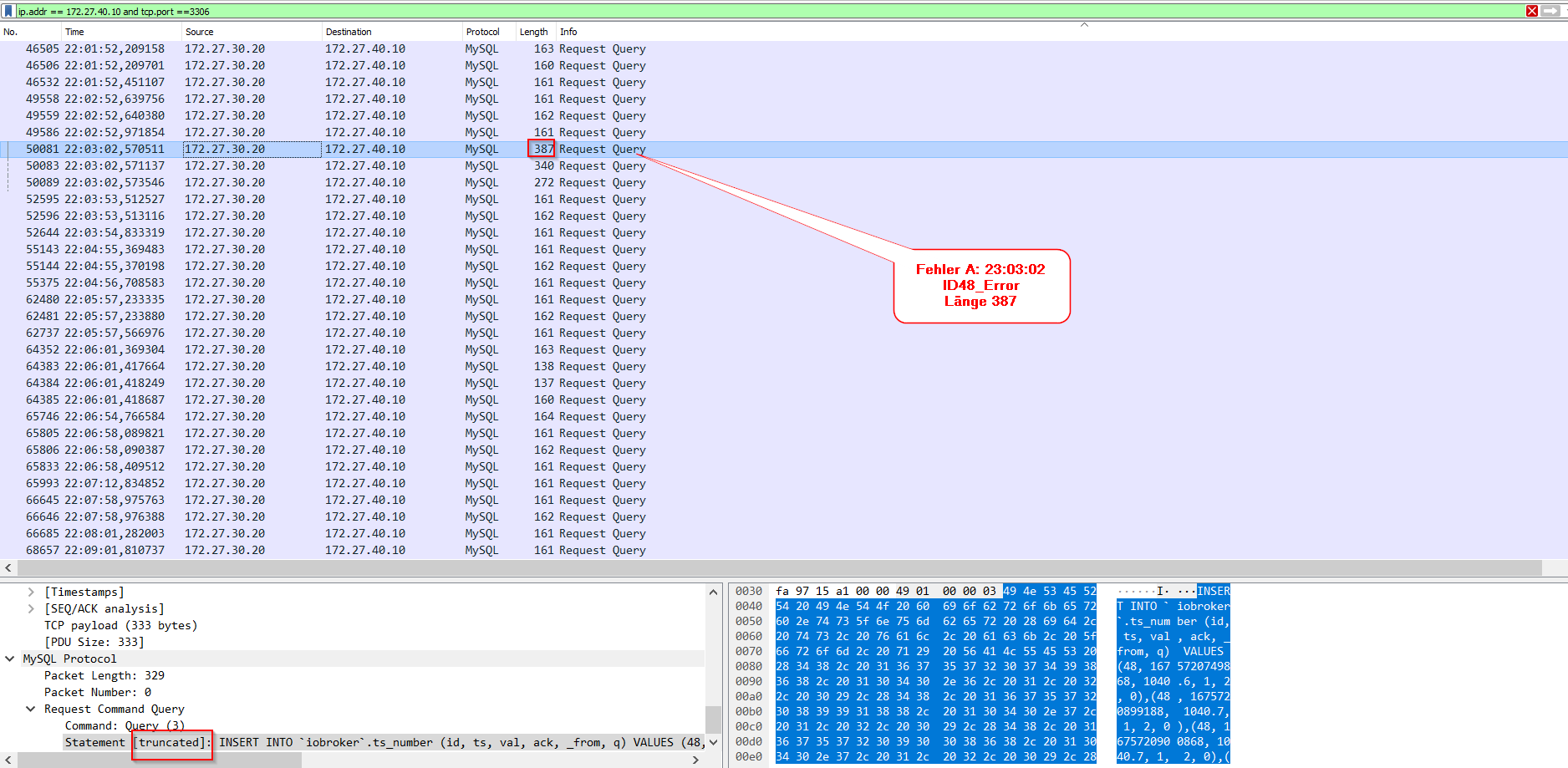This screenshot has width=1568, height=768.
Task: Click the ASCII text 'from, q) VALUES' in hex pane
Action: (x=1170, y=651)
